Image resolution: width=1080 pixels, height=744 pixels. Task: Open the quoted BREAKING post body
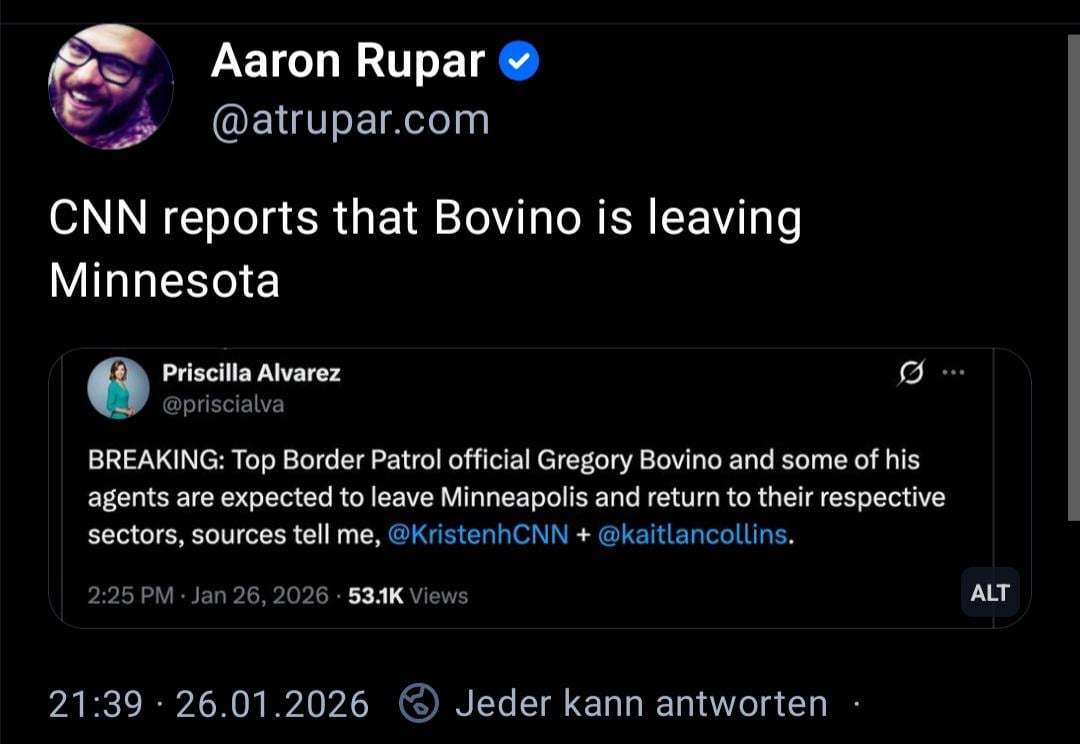click(x=517, y=497)
